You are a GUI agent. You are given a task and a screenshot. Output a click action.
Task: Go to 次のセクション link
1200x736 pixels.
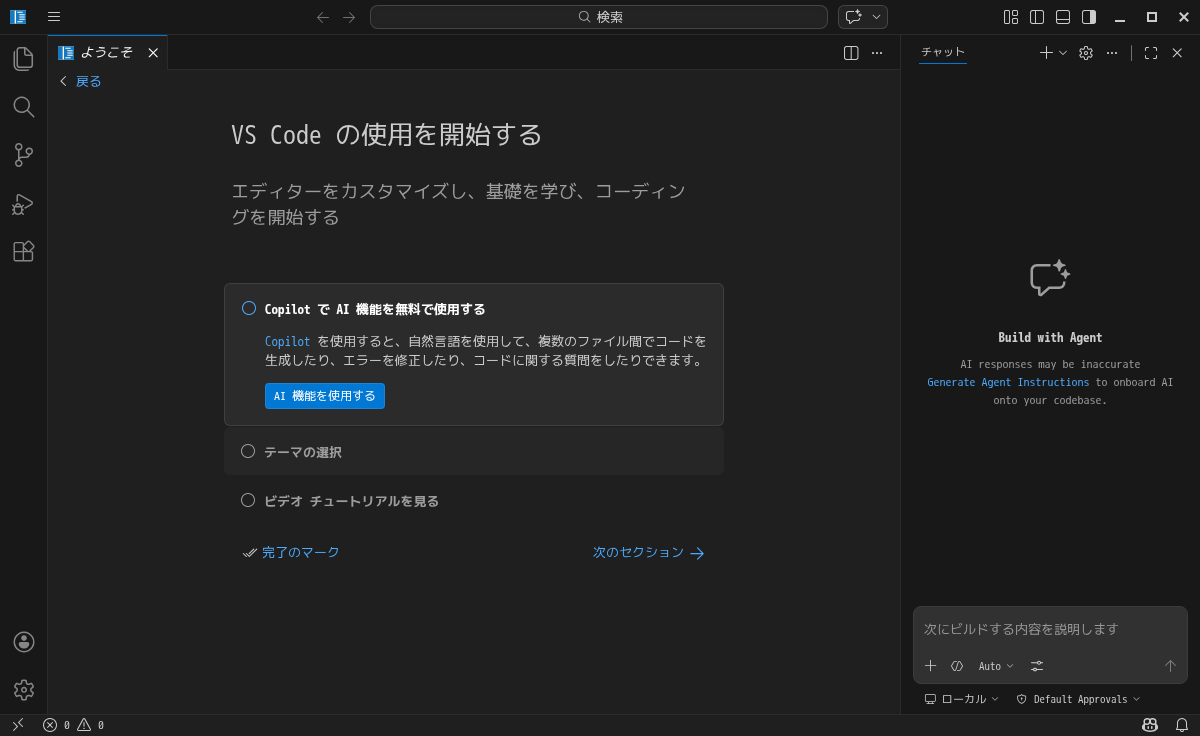[x=648, y=552]
